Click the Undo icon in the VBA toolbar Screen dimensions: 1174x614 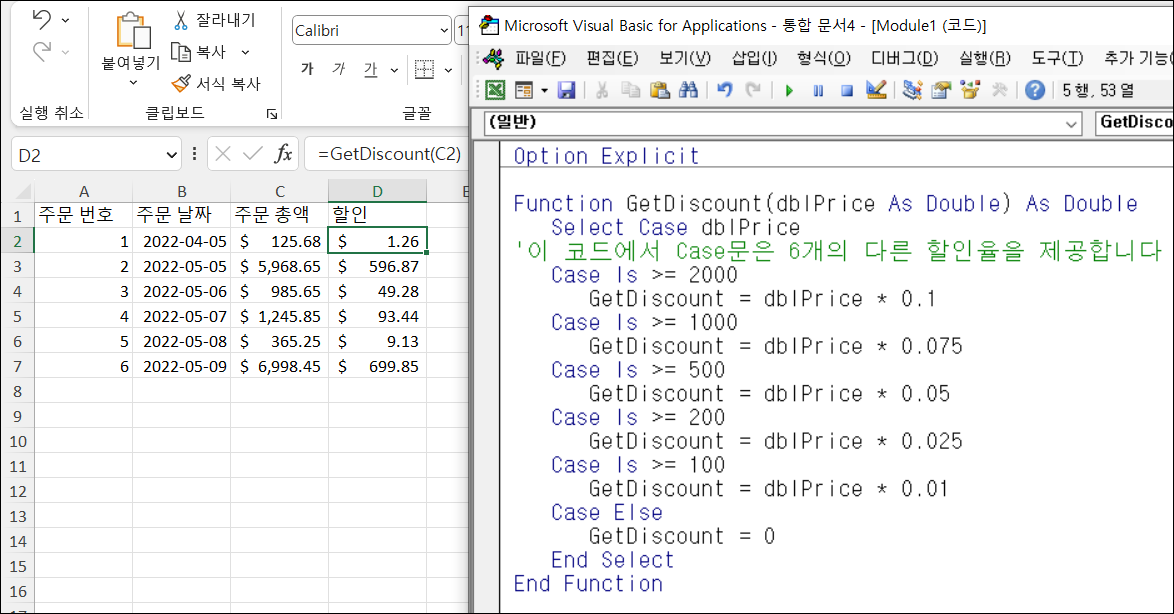click(724, 91)
